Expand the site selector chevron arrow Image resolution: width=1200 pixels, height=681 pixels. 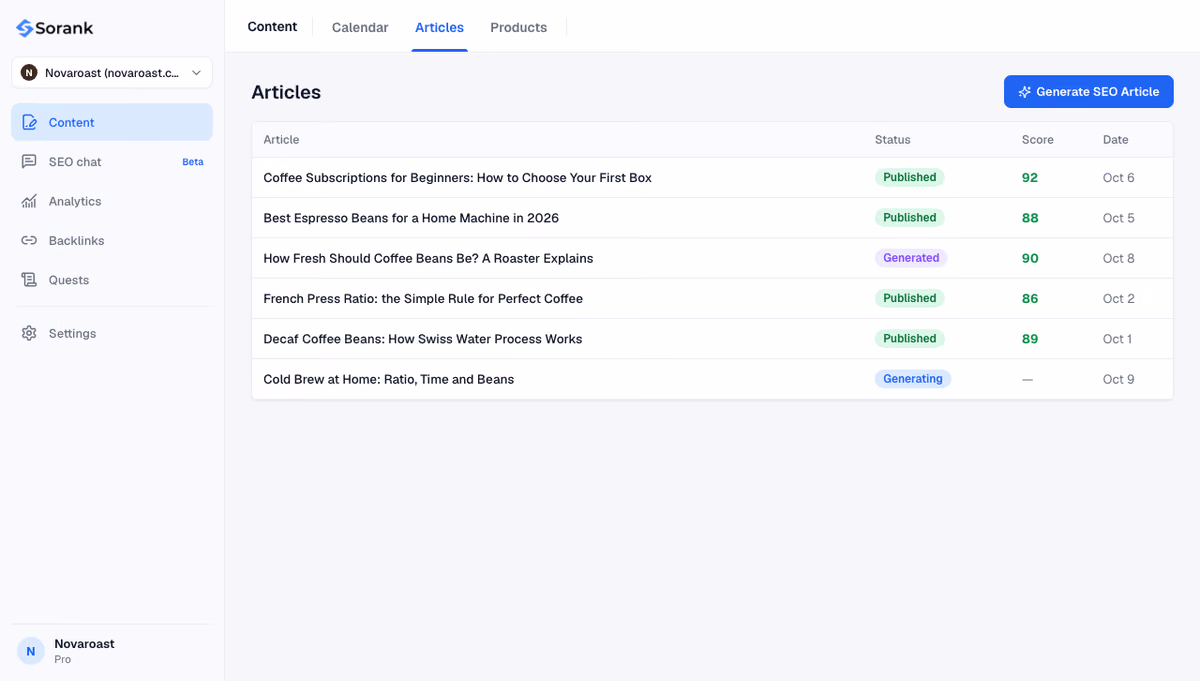(x=196, y=73)
